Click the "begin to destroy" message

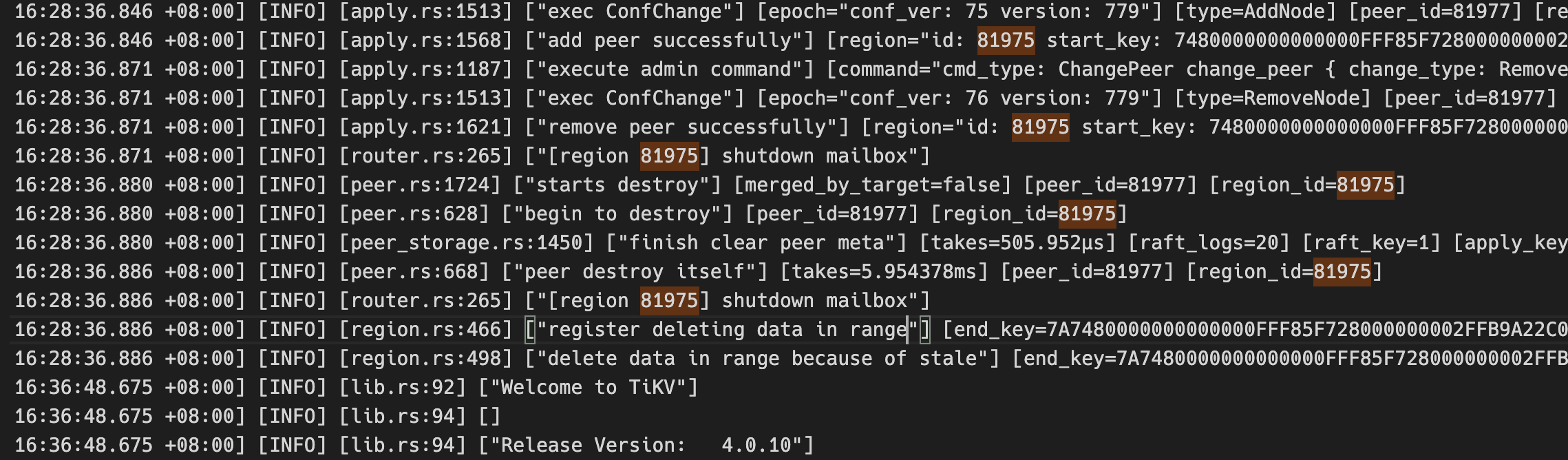point(617,214)
